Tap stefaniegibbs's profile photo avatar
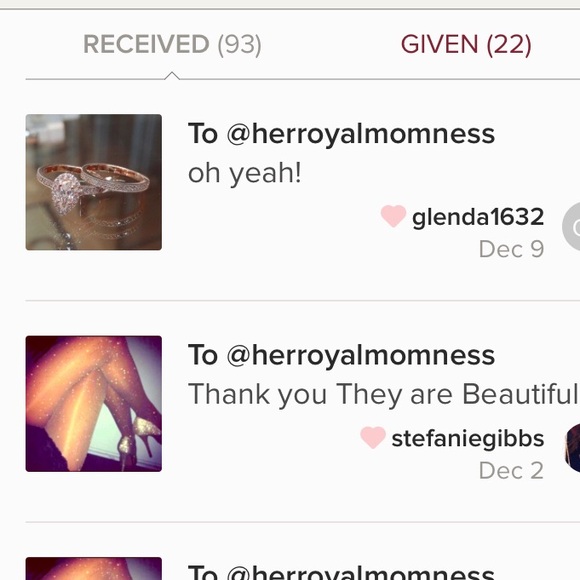The height and width of the screenshot is (580, 580). 572,448
